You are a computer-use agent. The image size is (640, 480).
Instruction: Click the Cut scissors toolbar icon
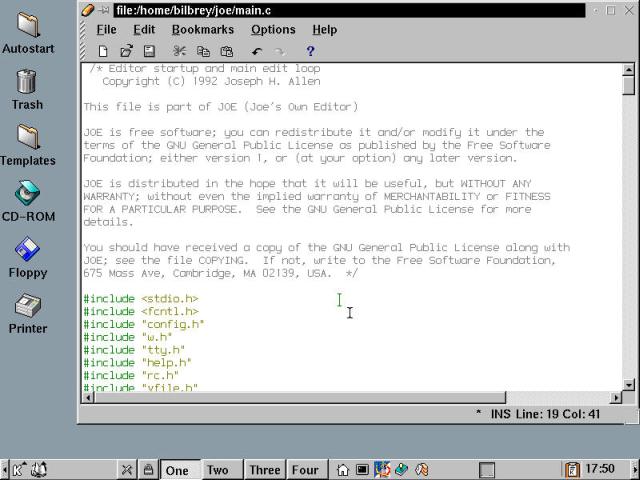[179, 51]
